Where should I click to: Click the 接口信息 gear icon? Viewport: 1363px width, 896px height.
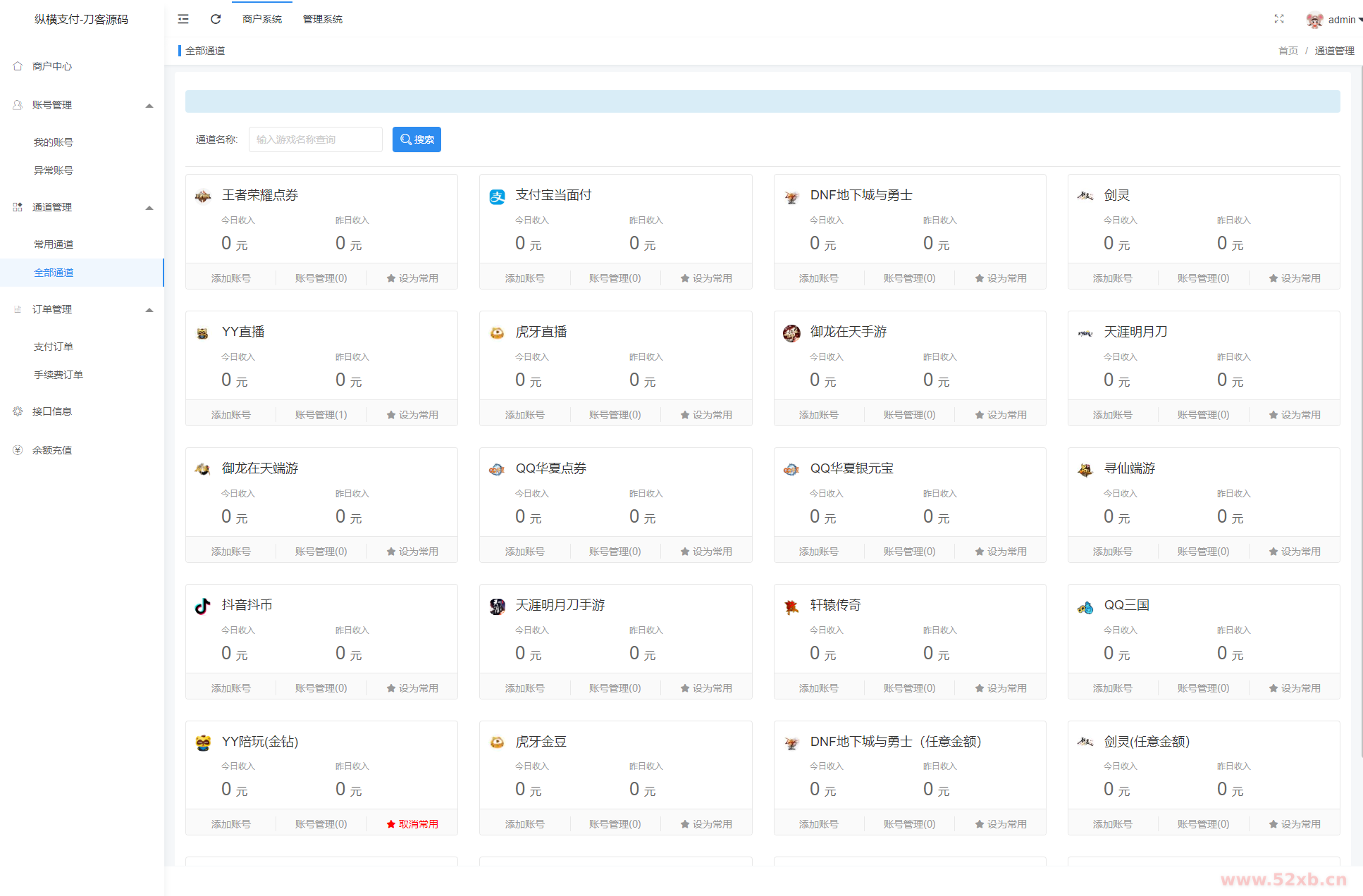pyautogui.click(x=18, y=411)
